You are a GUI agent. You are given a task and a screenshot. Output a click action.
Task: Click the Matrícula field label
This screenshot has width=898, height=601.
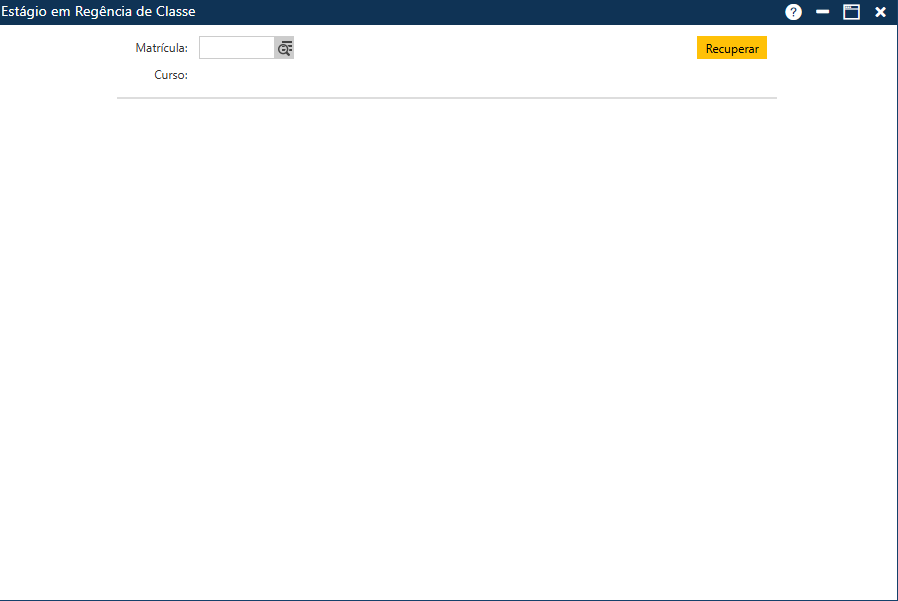(161, 48)
